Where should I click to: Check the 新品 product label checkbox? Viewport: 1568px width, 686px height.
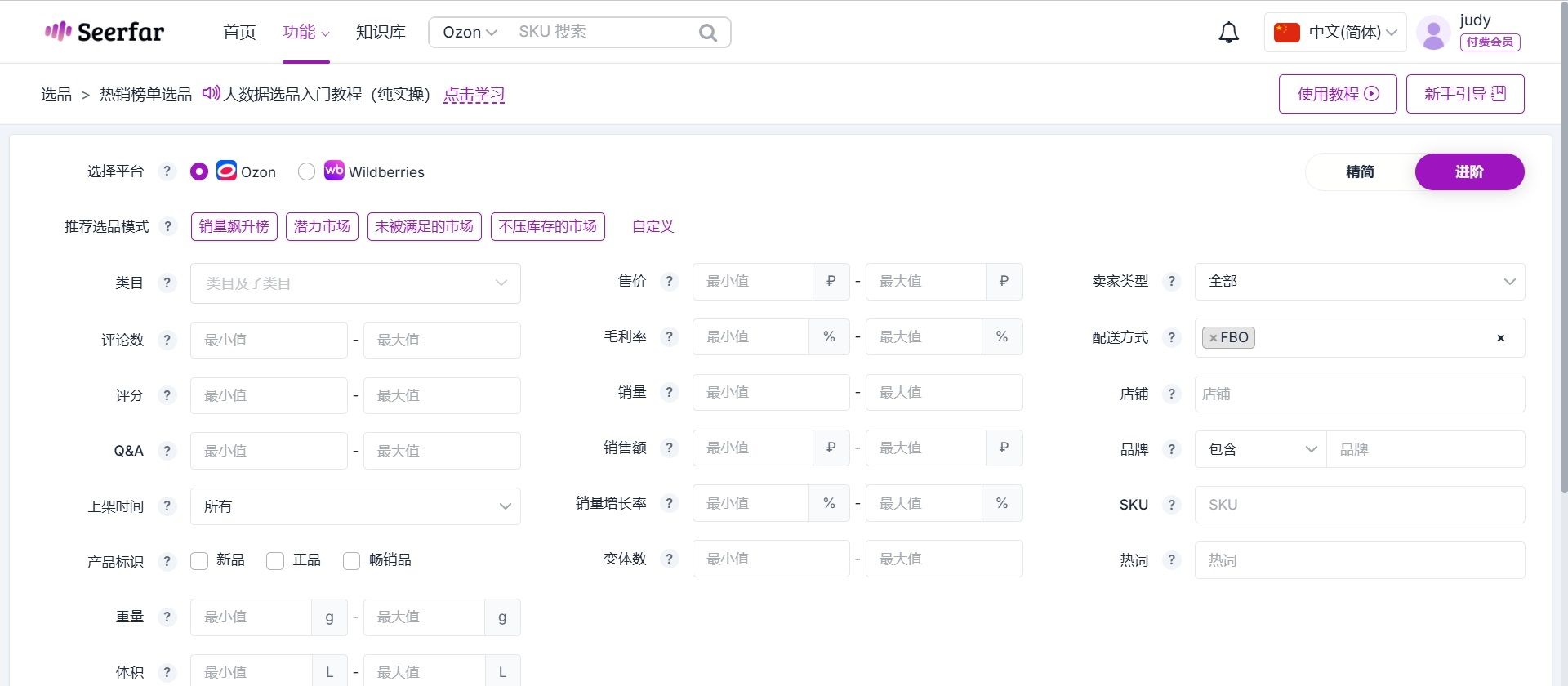(199, 560)
